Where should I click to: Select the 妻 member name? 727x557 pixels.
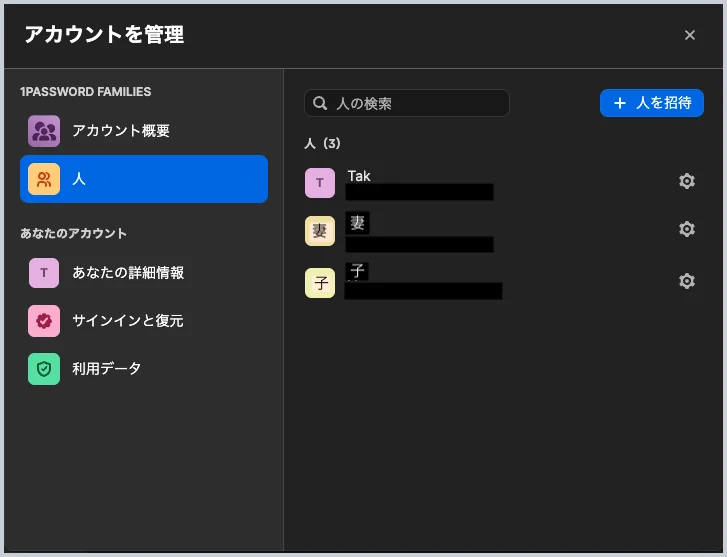pos(357,223)
